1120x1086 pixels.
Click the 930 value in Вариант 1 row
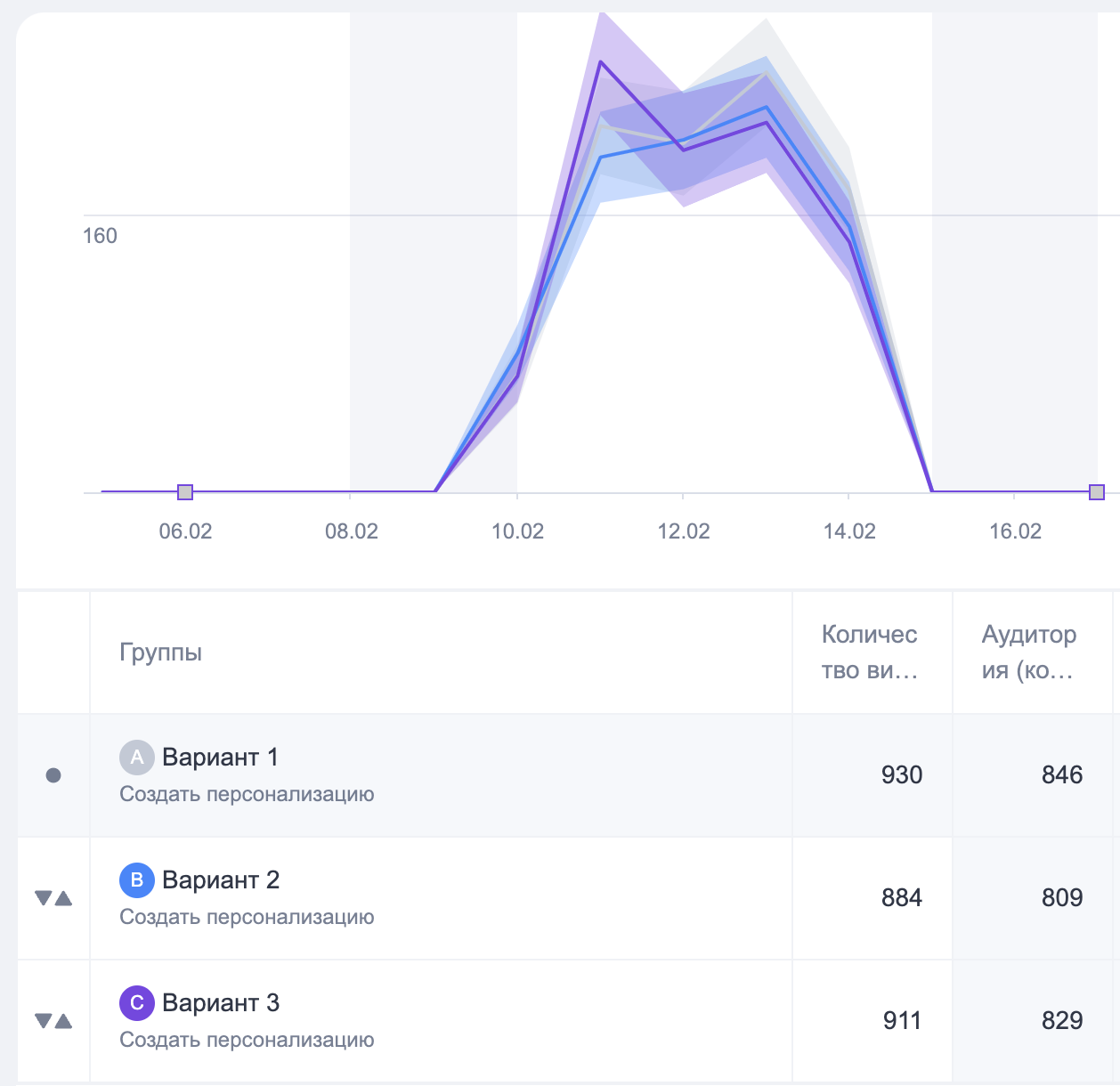tap(902, 775)
